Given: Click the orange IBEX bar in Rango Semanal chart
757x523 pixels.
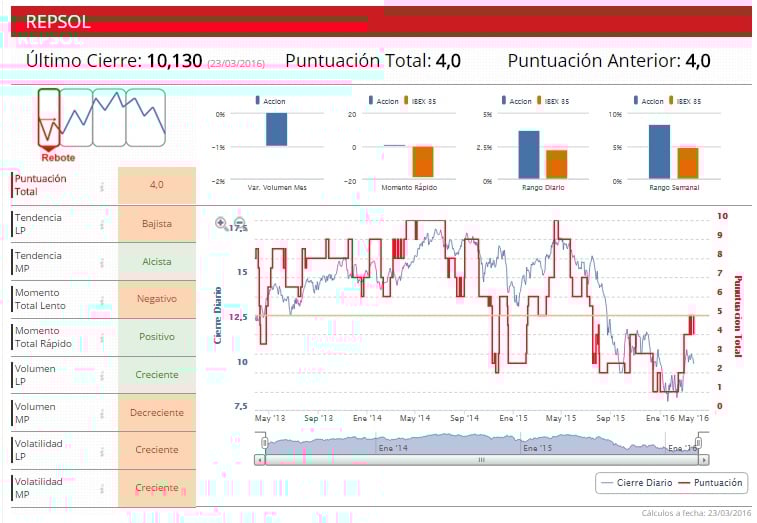Looking at the screenshot, I should point(688,164).
